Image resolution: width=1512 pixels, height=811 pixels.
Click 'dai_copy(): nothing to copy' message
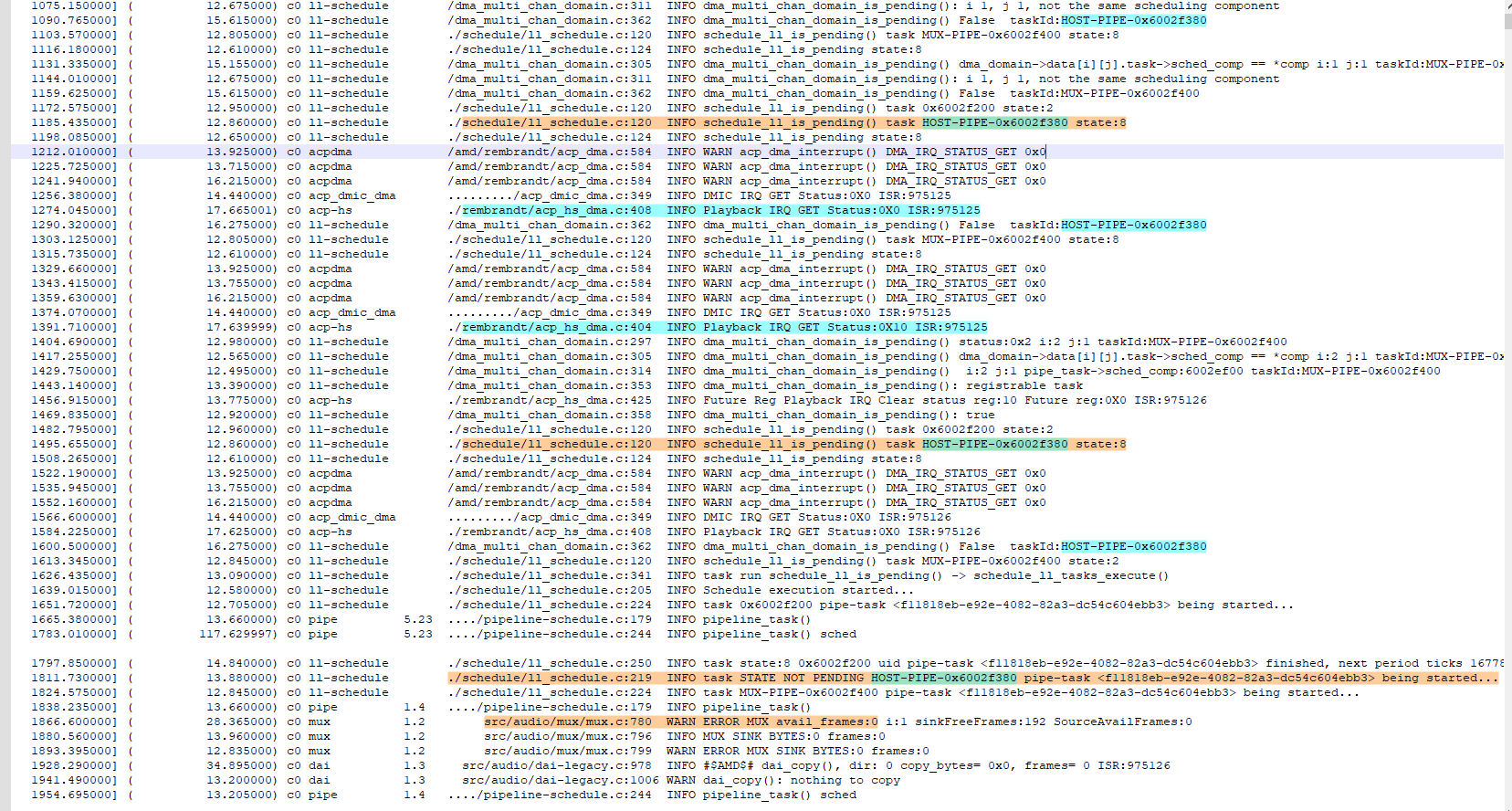pos(802,780)
